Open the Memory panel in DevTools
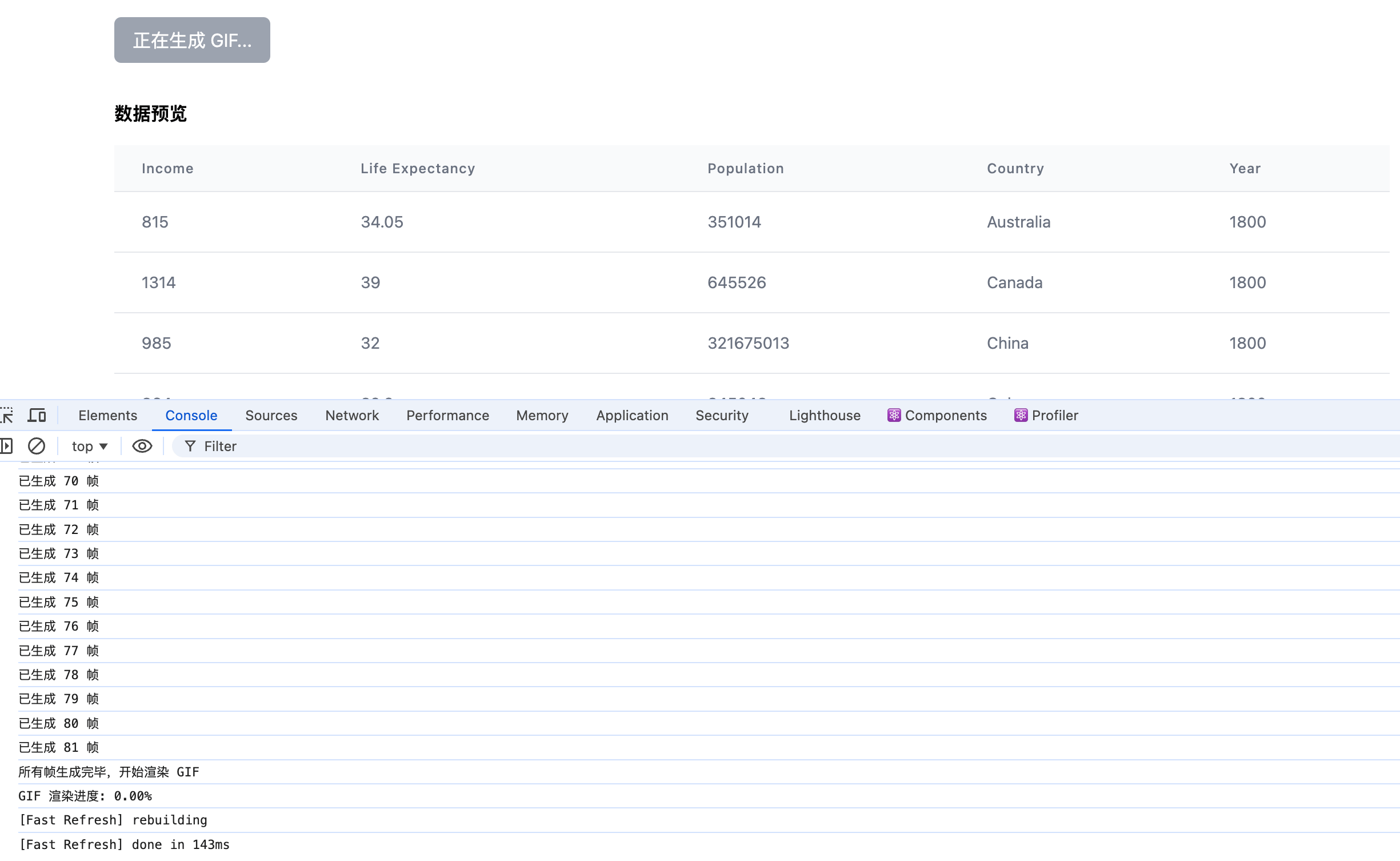This screenshot has width=1400, height=861. pos(542,415)
